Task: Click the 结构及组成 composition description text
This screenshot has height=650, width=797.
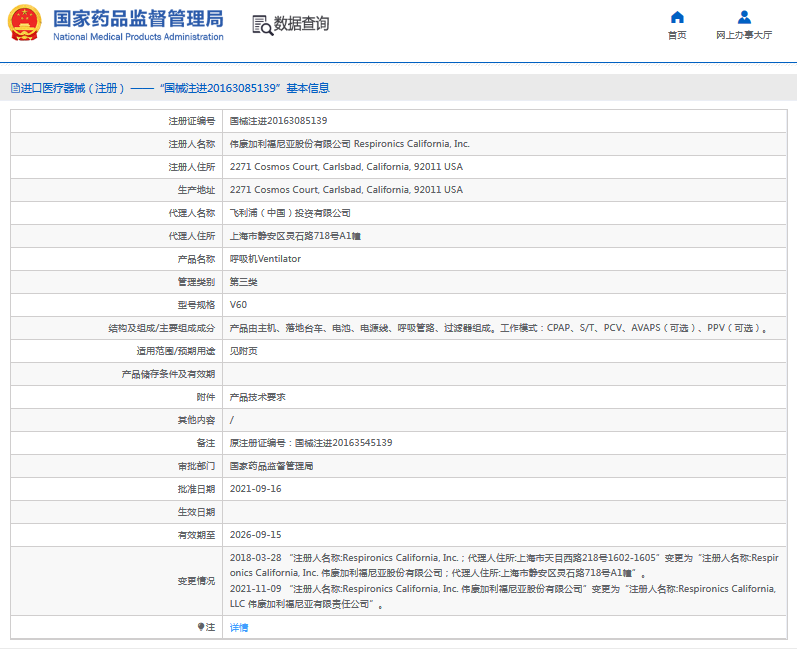Action: click(x=499, y=328)
